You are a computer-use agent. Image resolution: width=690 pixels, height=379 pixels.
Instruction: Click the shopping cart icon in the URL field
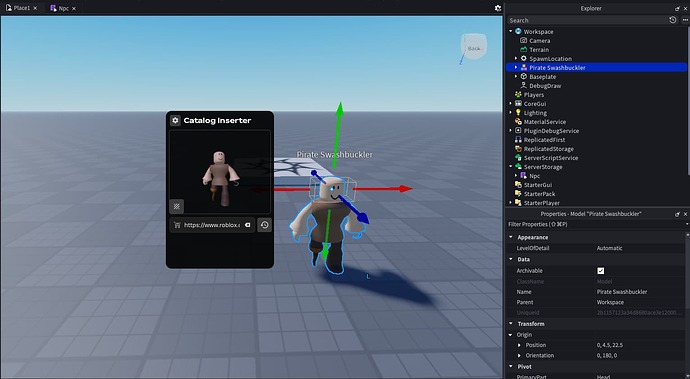click(177, 225)
